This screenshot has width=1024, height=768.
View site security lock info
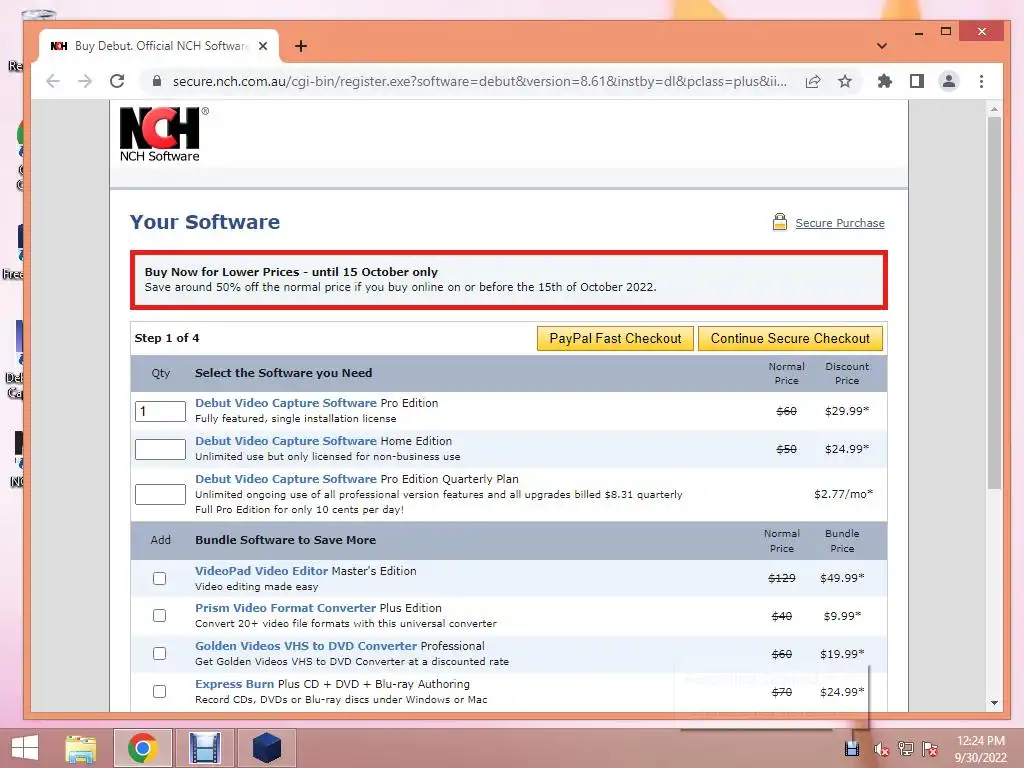[x=156, y=81]
